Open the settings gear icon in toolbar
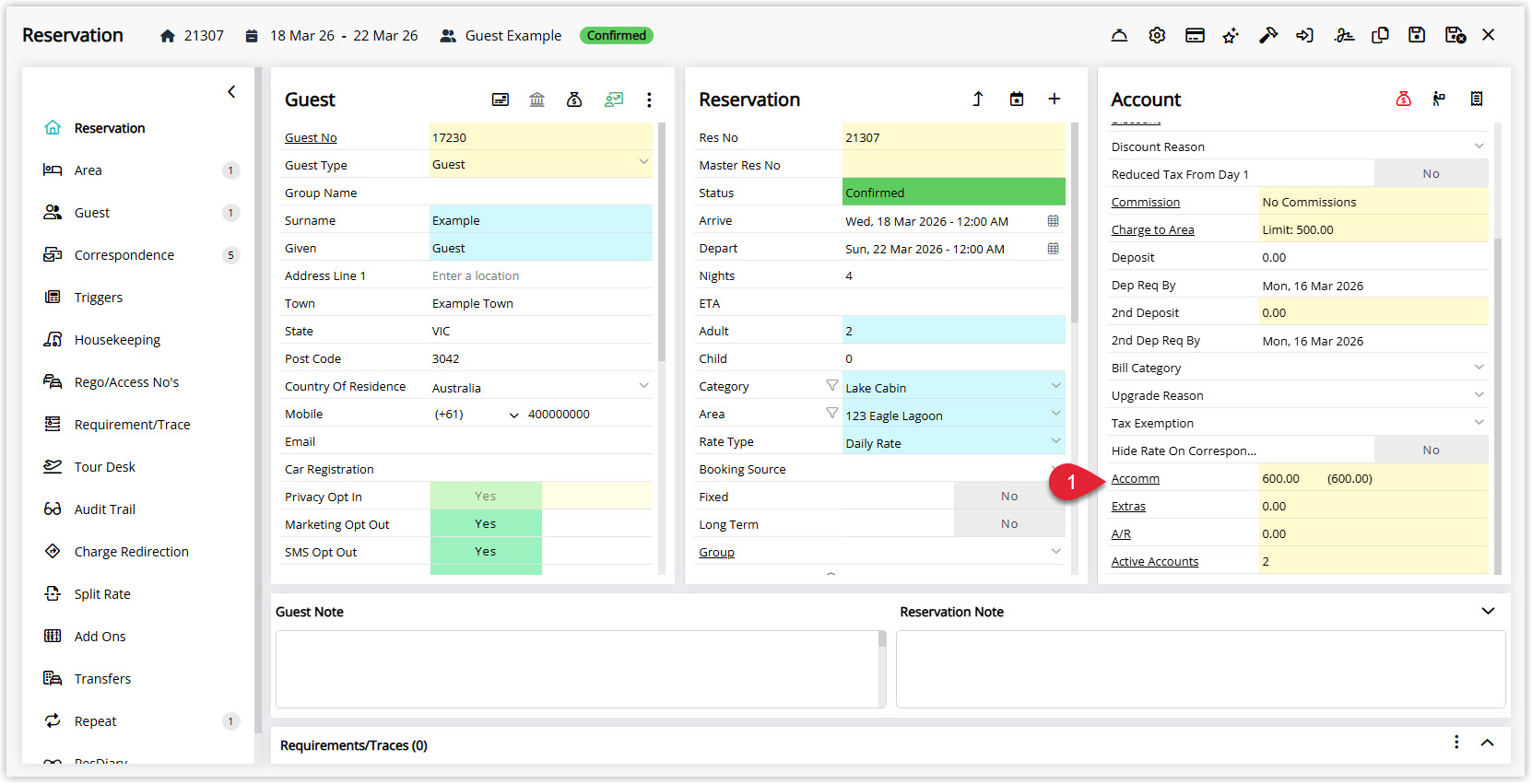1532x784 pixels. point(1157,35)
